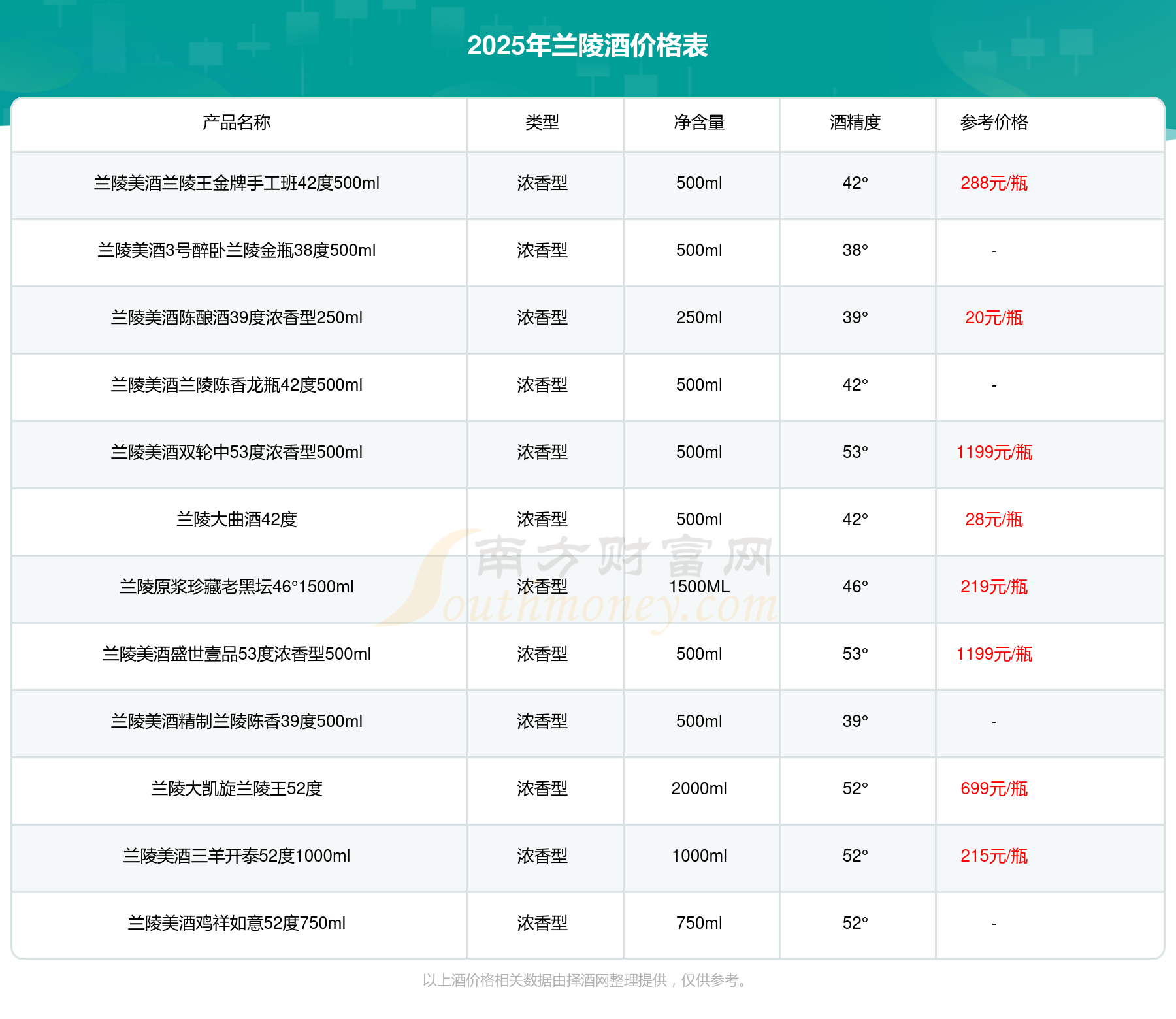The image size is (1176, 1019).
Task: Click 浓香型 in the 鸡祥如意 row
Action: tap(542, 923)
